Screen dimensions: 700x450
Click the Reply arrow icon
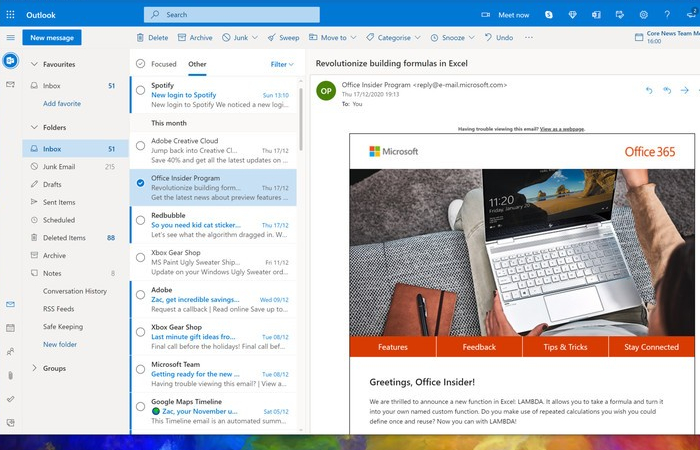tap(648, 90)
